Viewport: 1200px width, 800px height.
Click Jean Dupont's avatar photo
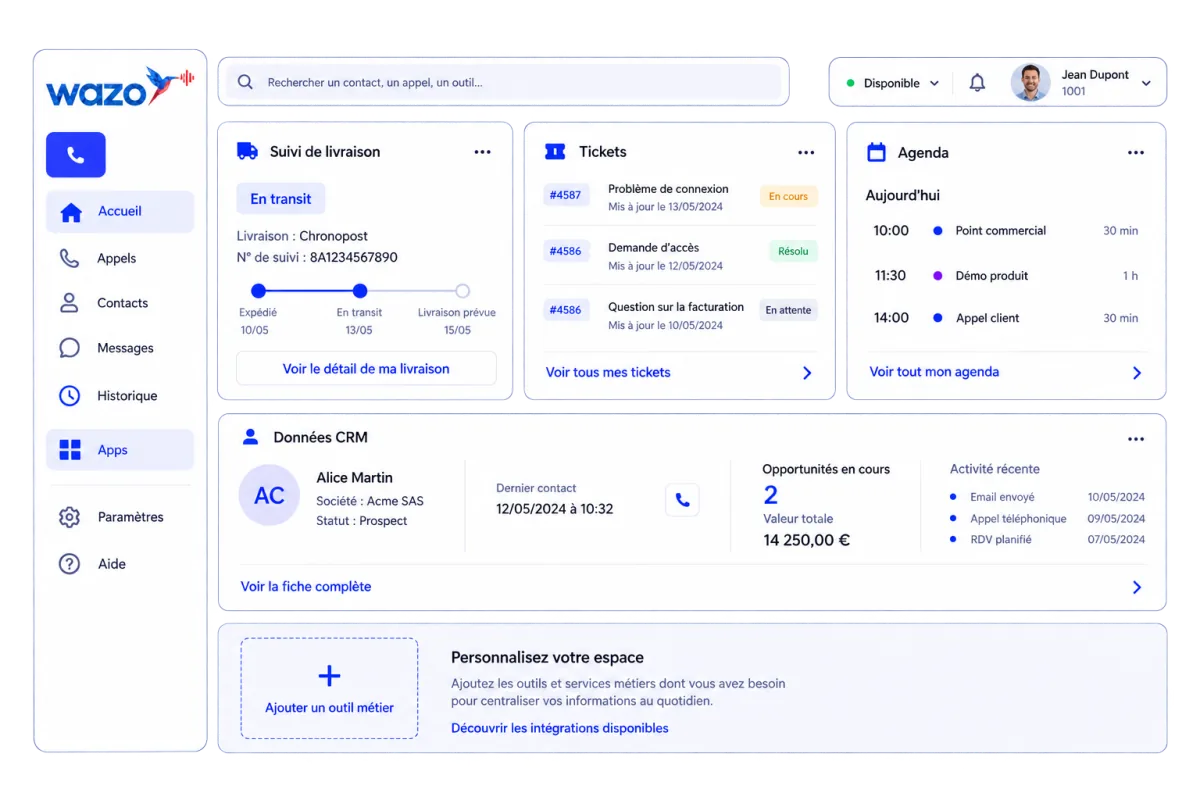[x=1030, y=83]
